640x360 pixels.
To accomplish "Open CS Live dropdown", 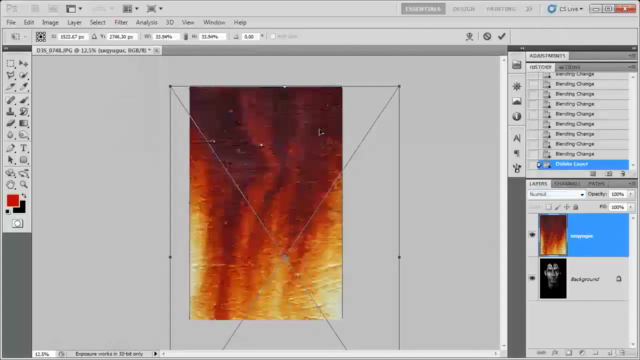I will tap(565, 9).
